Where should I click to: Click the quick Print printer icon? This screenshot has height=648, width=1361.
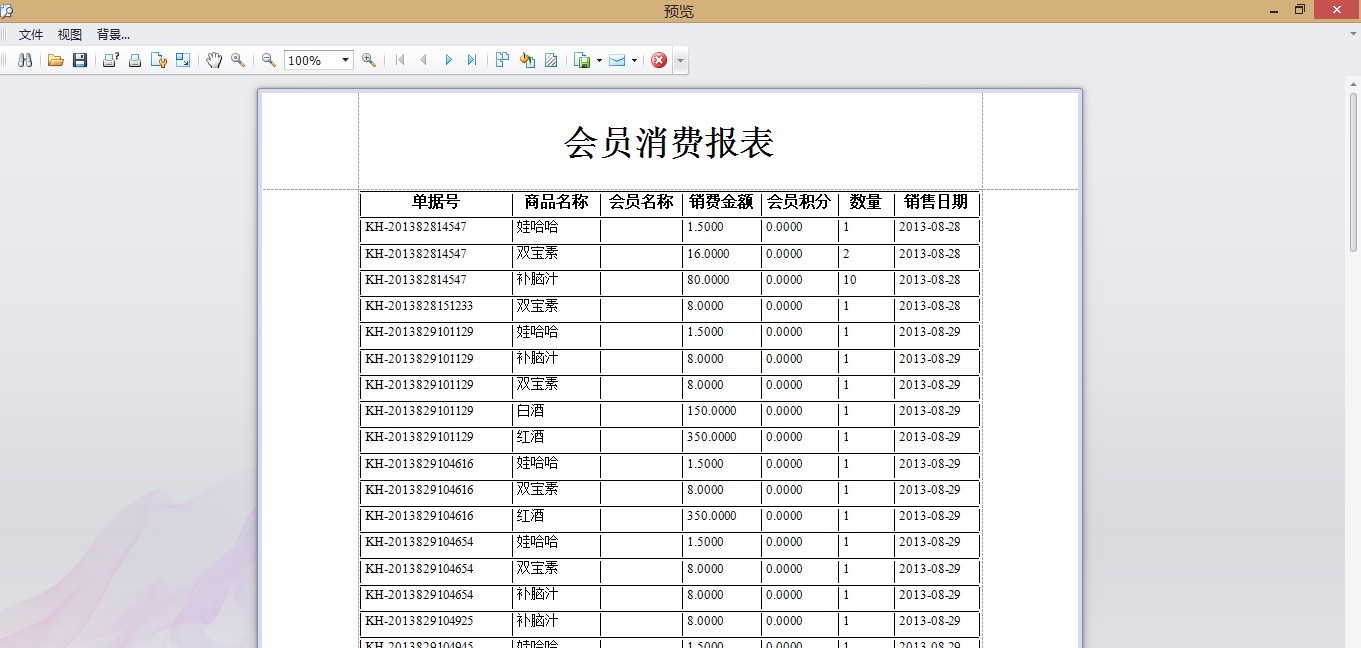[135, 60]
